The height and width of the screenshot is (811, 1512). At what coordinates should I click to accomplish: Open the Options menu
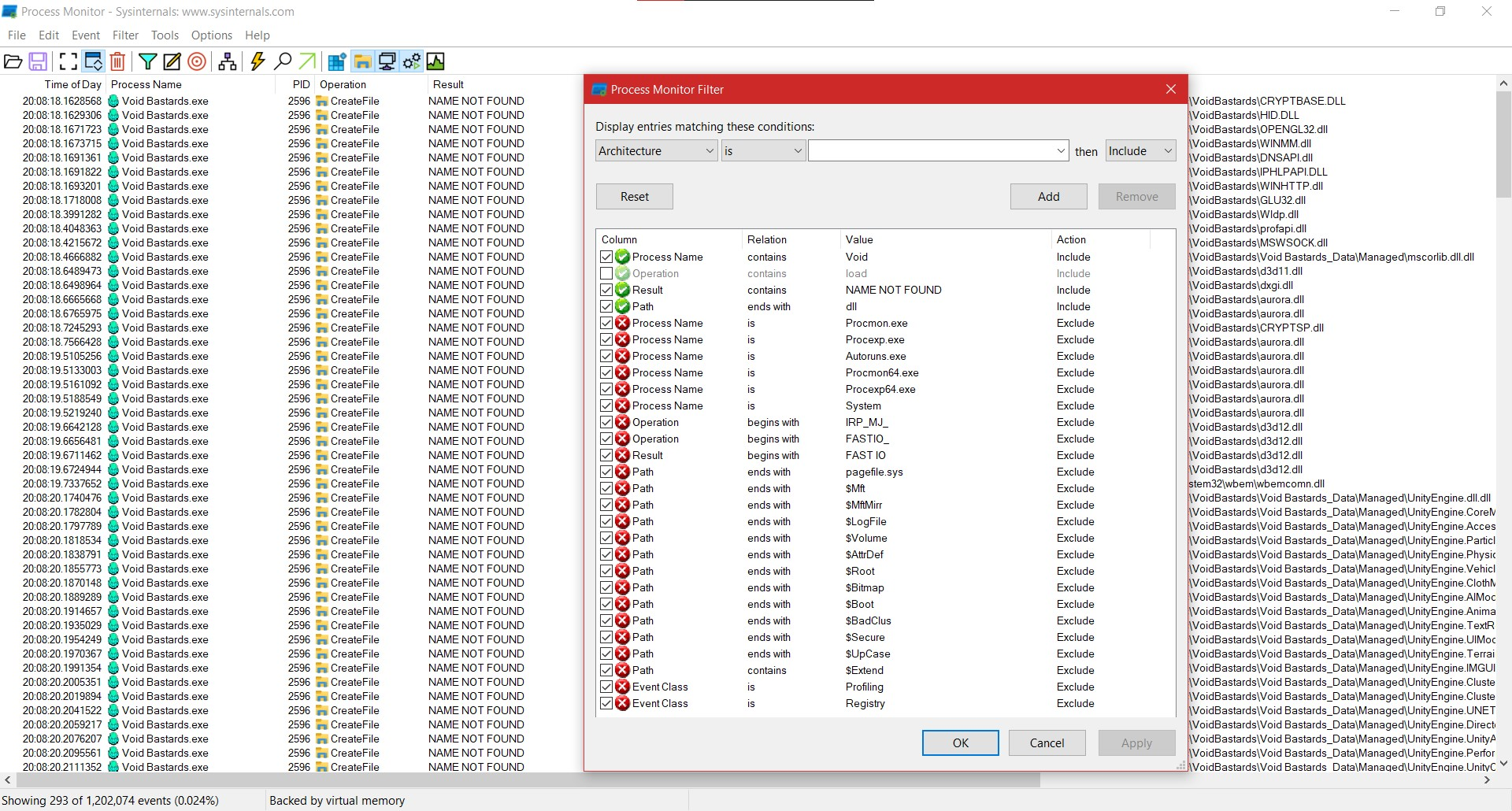(x=212, y=35)
